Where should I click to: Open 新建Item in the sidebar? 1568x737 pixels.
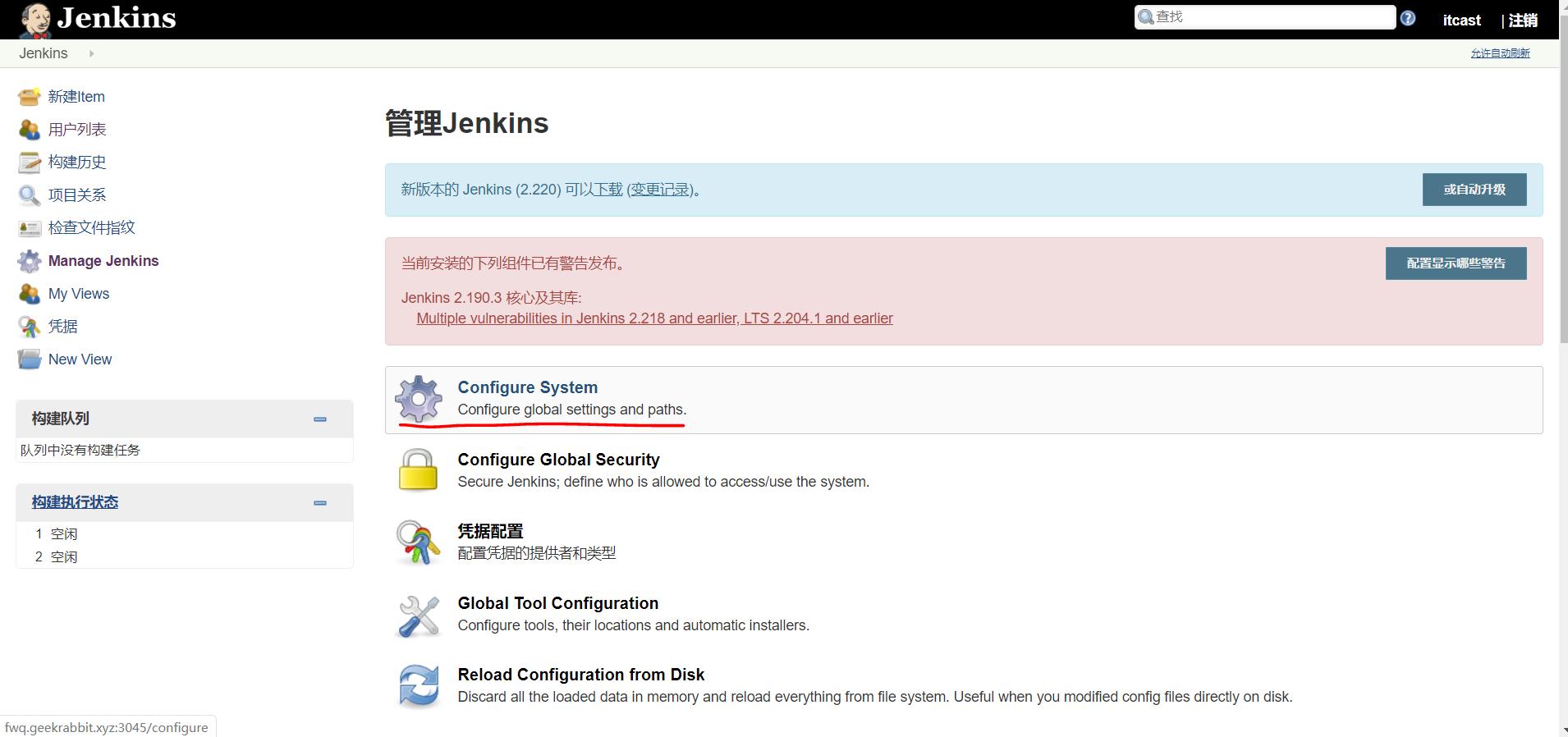[76, 97]
